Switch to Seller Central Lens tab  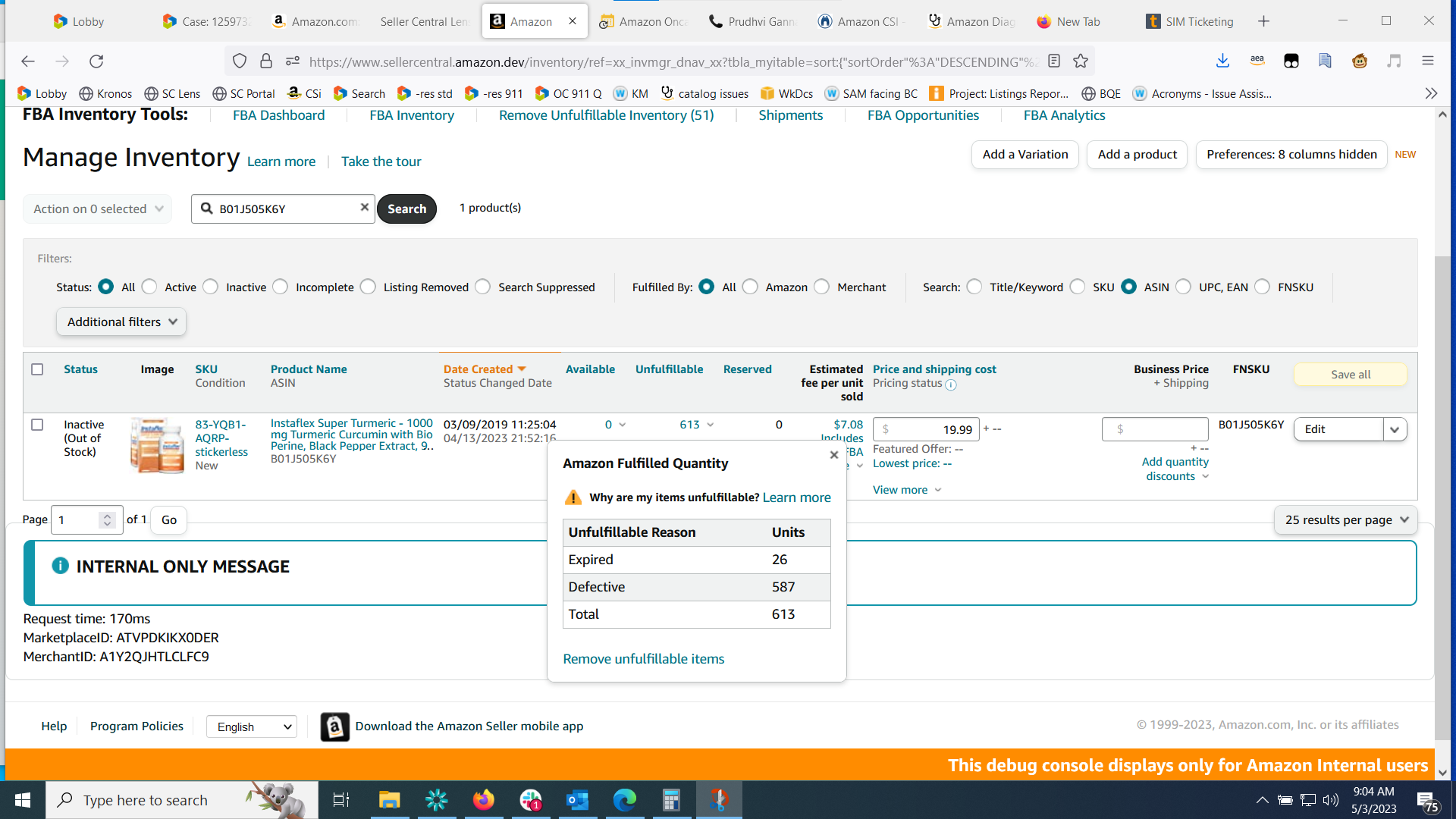(424, 21)
